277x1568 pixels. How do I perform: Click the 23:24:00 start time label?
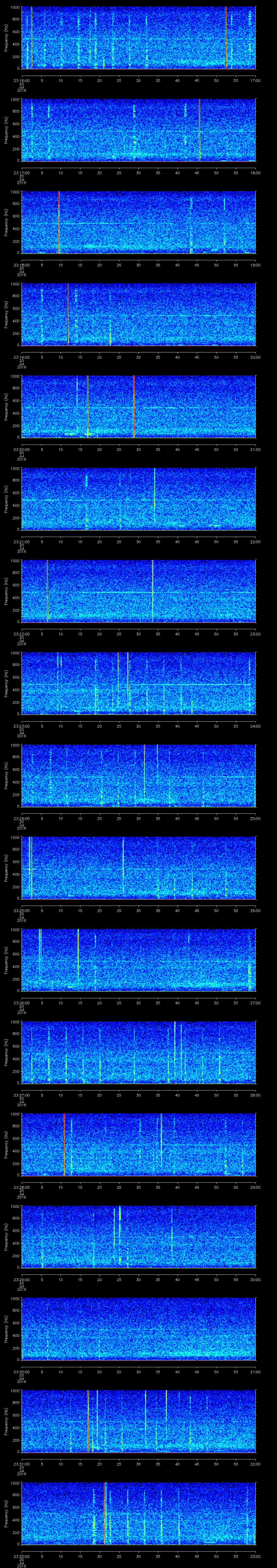coord(21,818)
